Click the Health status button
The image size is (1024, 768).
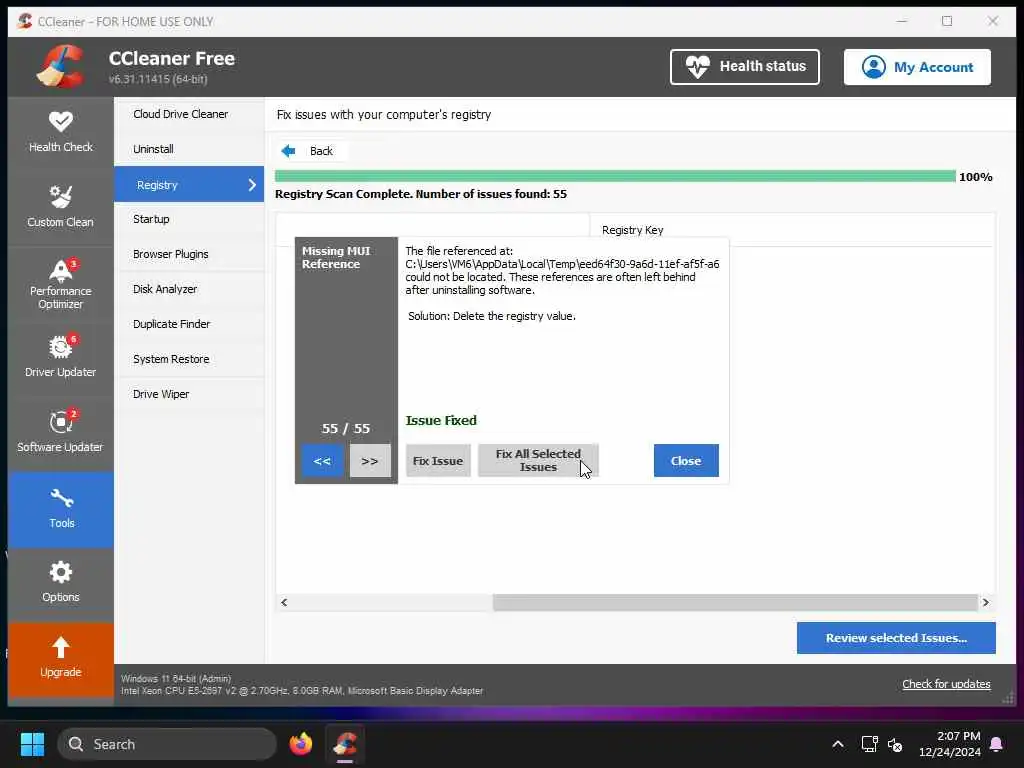click(744, 67)
